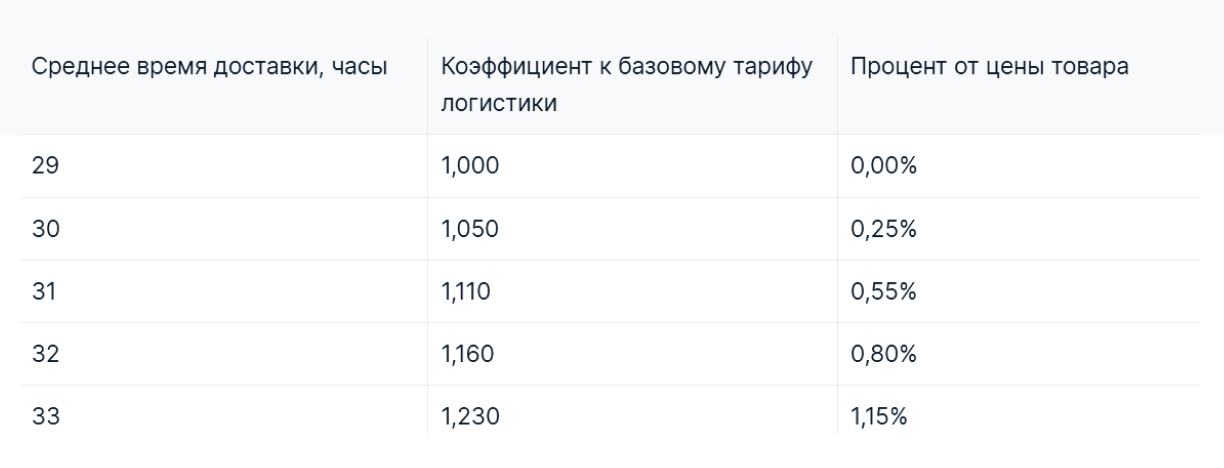Click the percentage value 0,80%

point(884,355)
